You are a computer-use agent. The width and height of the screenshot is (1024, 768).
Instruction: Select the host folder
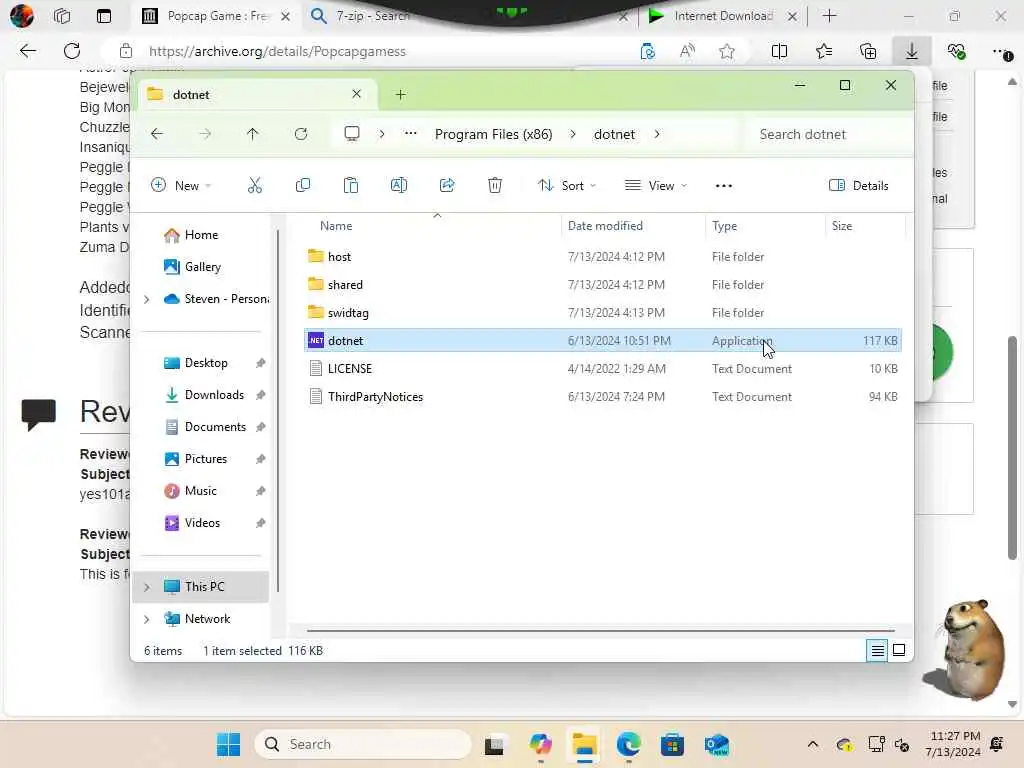(x=602, y=257)
